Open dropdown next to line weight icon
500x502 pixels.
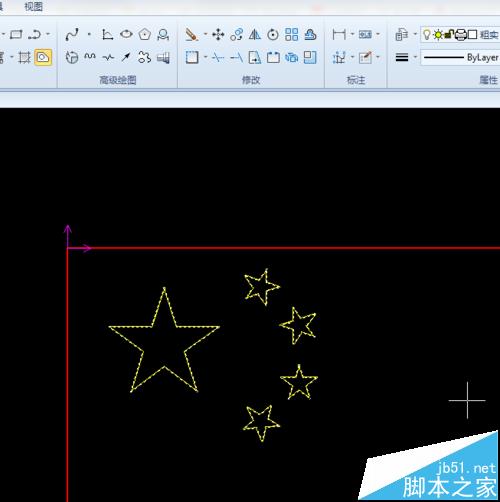(415, 57)
